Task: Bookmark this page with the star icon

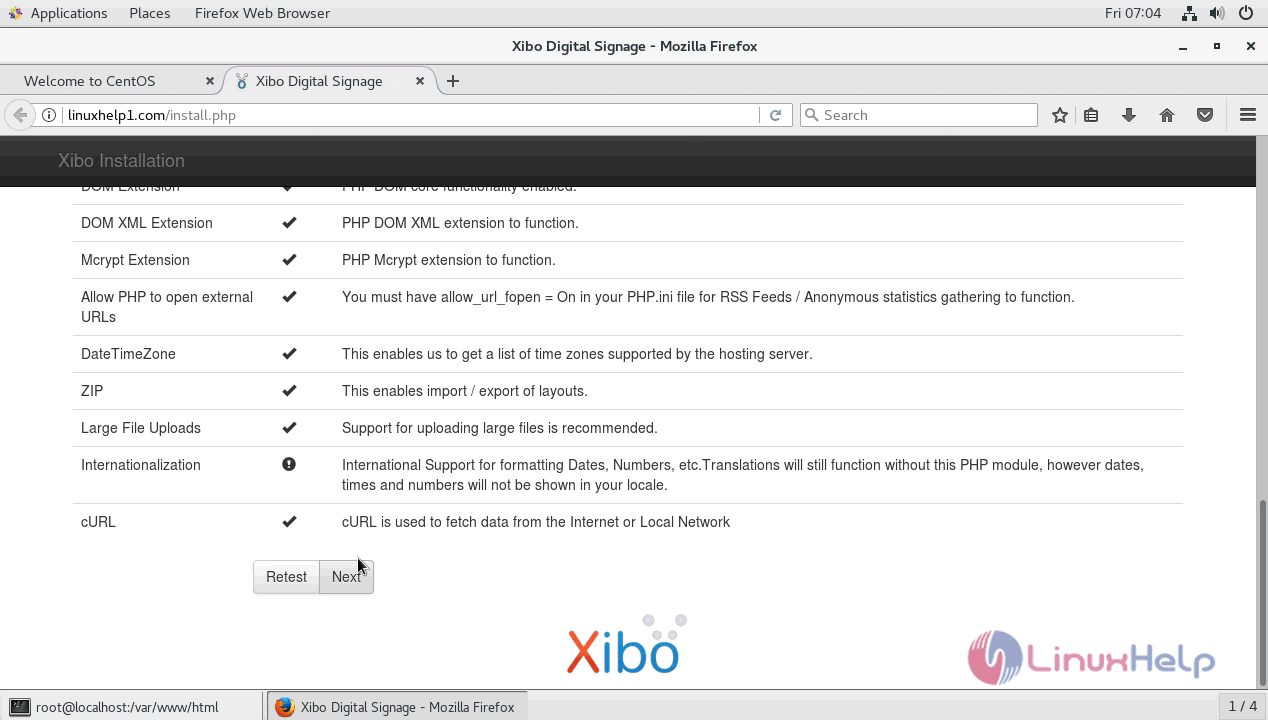Action: click(1060, 115)
